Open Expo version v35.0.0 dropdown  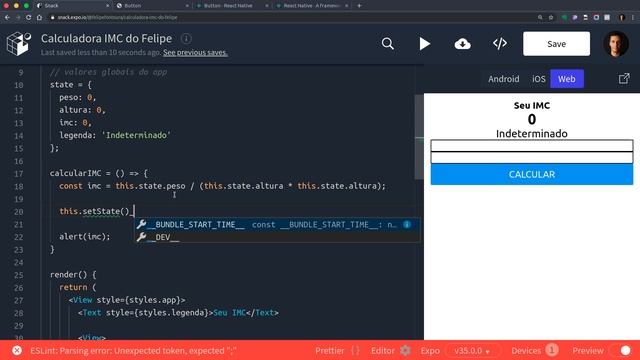point(472,351)
